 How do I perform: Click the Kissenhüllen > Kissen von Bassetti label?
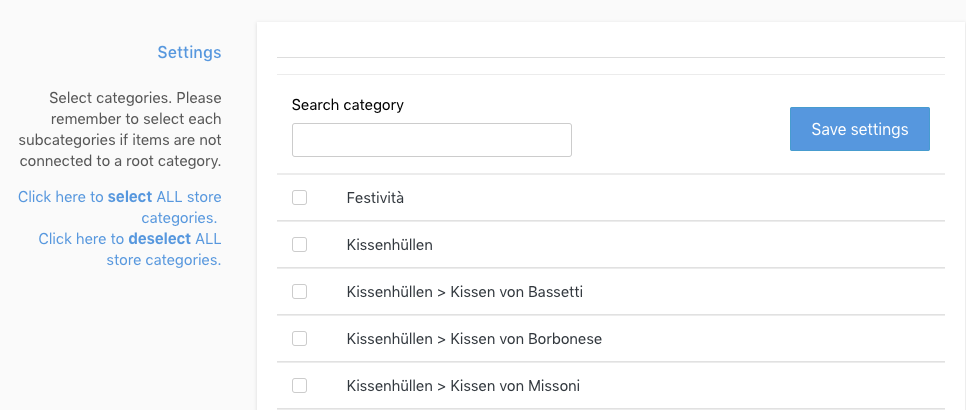click(x=464, y=292)
